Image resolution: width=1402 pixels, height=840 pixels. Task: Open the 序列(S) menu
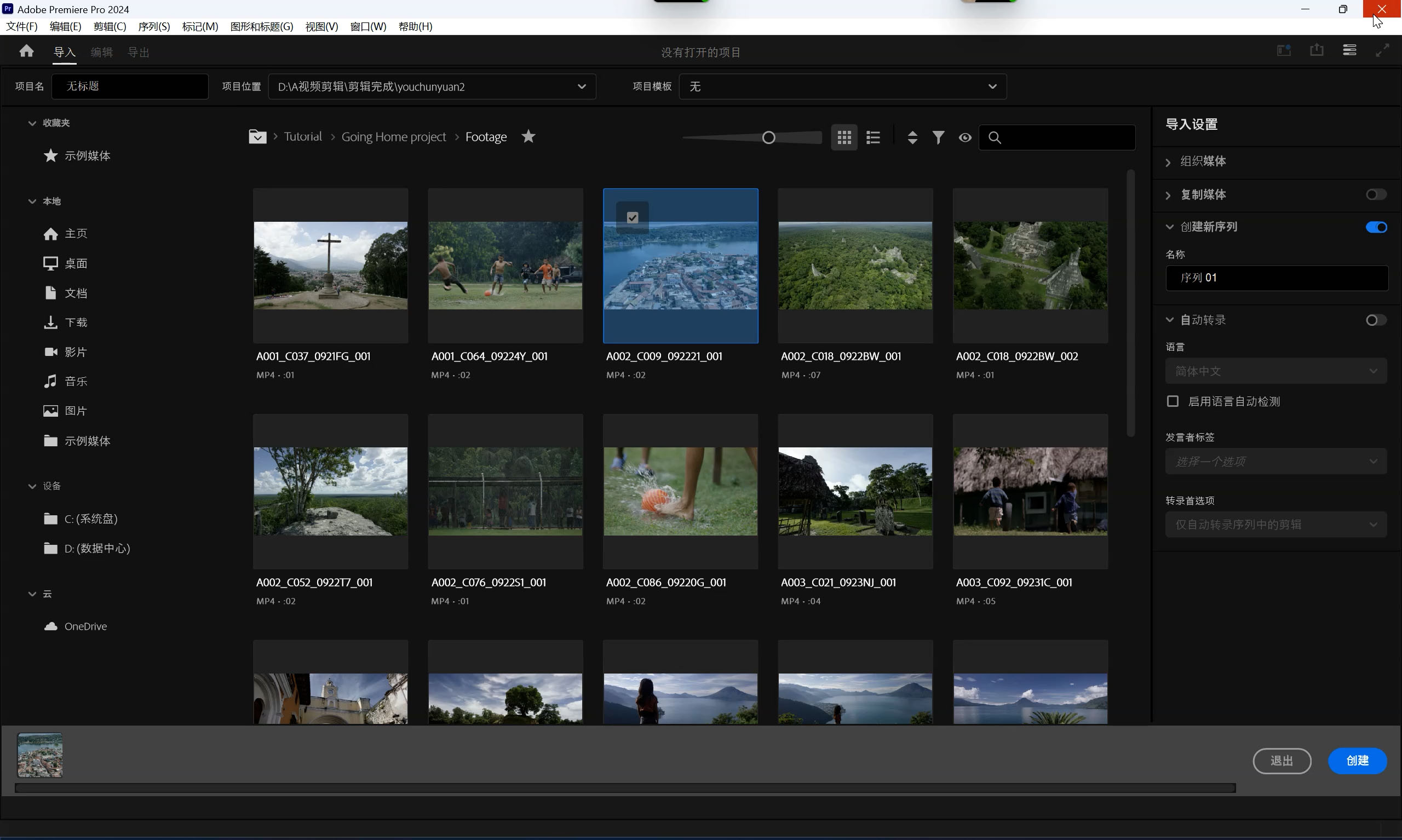153,27
